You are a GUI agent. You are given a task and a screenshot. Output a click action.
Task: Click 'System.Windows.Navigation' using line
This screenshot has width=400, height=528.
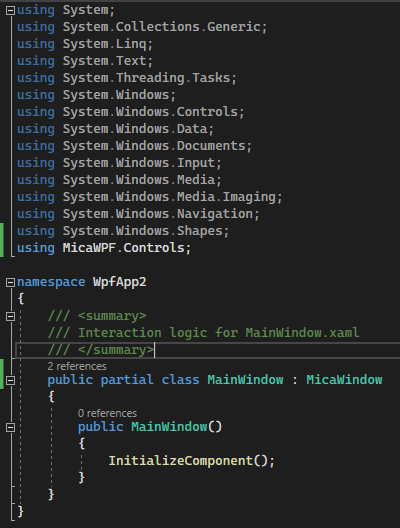pos(138,214)
